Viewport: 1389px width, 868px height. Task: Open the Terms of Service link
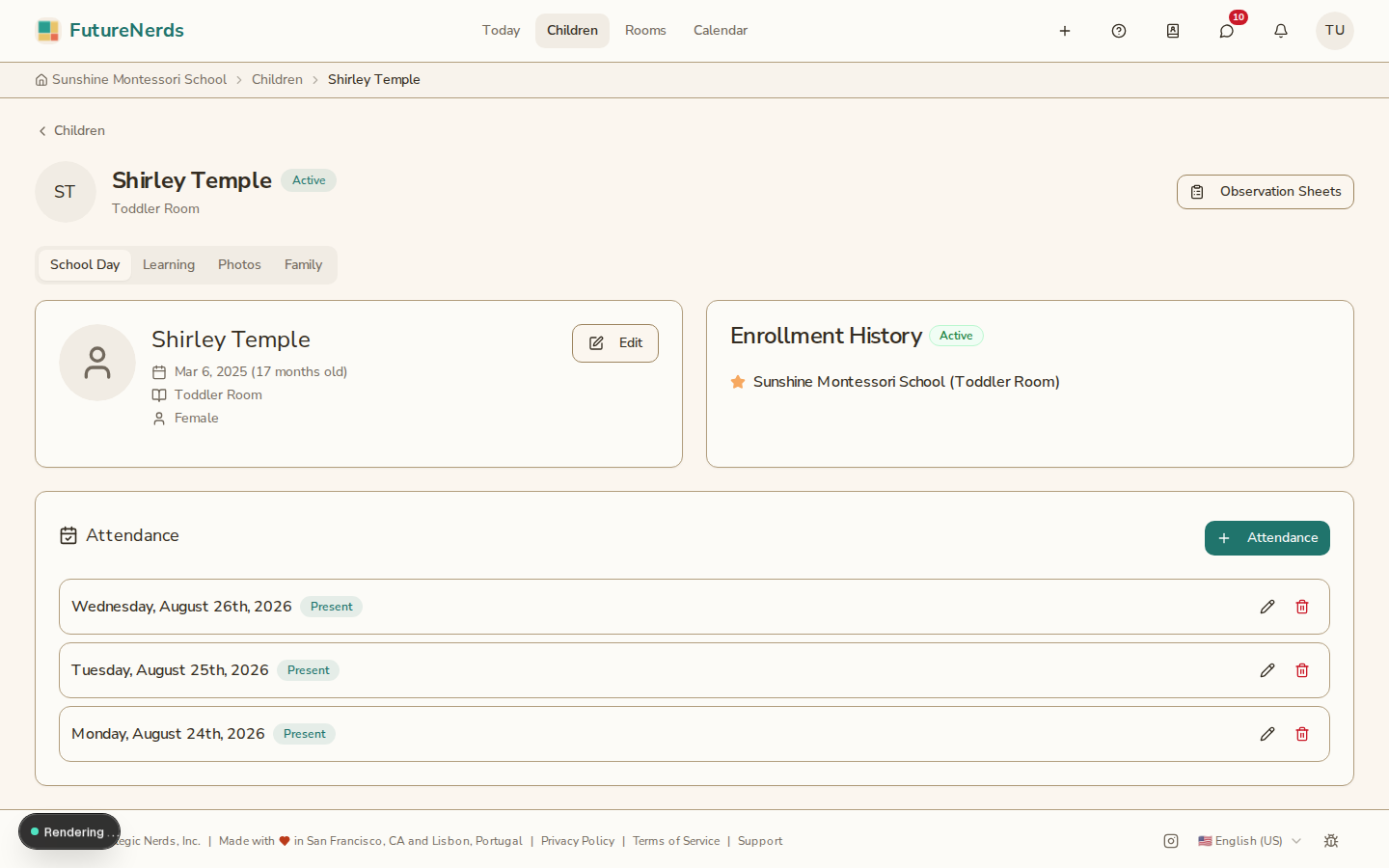(x=676, y=841)
